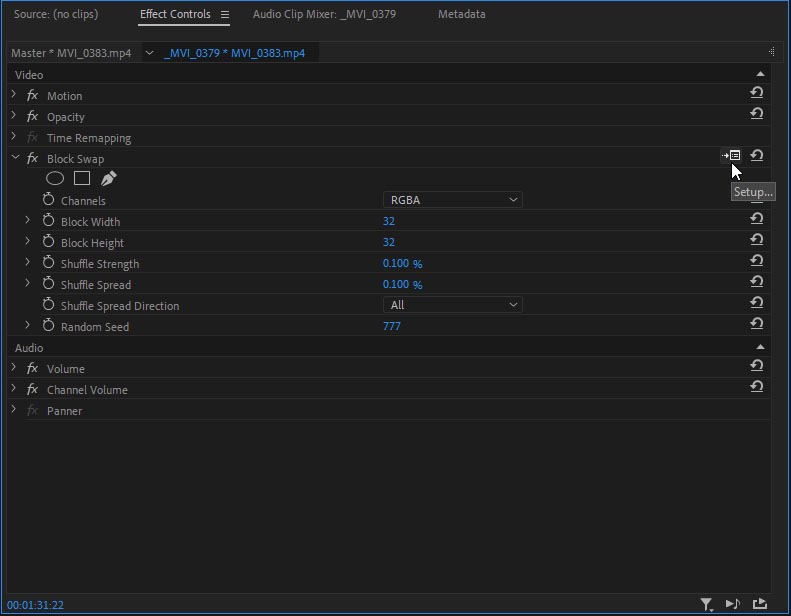791x616 pixels.
Task: Create 4-point polygon mask tool
Action: (x=82, y=178)
